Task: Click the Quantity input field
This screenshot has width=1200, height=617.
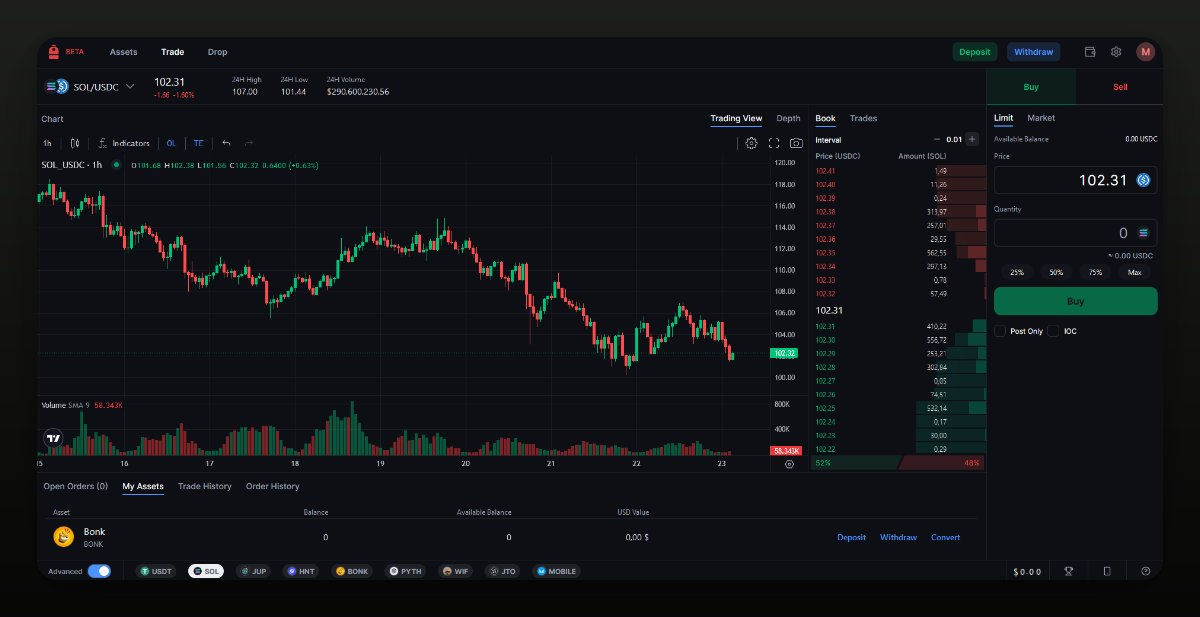Action: (x=1062, y=233)
